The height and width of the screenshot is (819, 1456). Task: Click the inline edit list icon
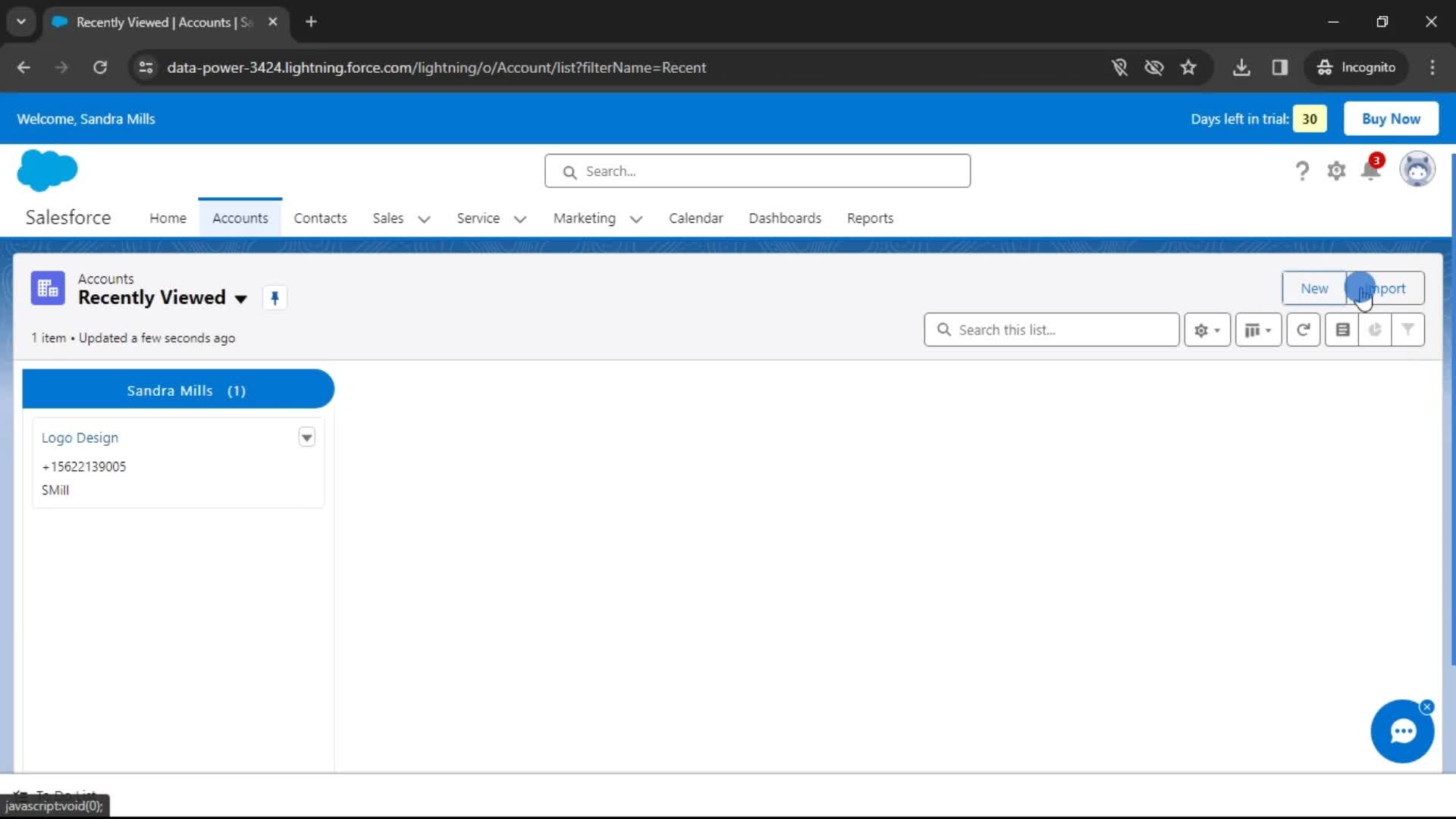(x=1342, y=330)
